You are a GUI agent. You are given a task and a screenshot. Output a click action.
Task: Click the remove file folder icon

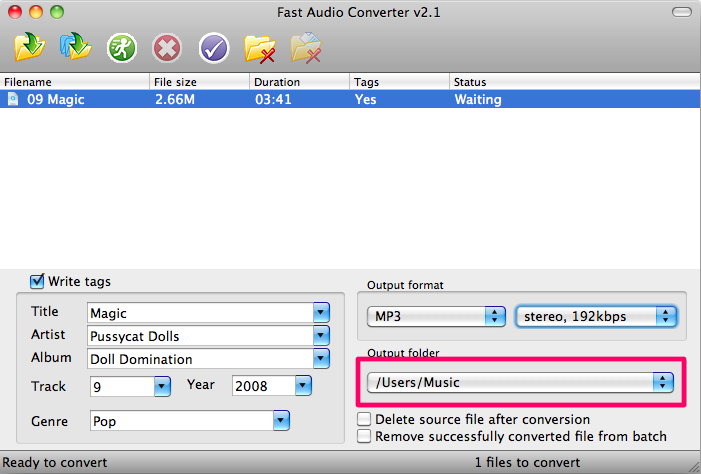(x=260, y=48)
